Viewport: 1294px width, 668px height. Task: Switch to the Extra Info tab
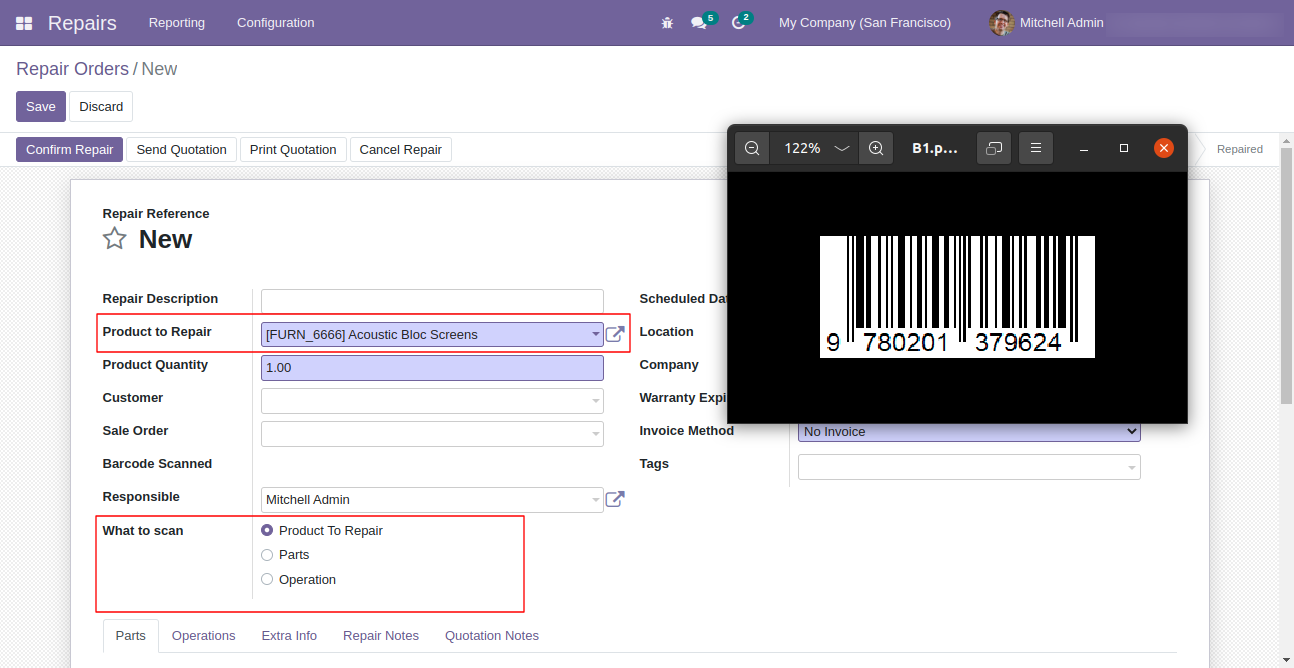tap(289, 636)
